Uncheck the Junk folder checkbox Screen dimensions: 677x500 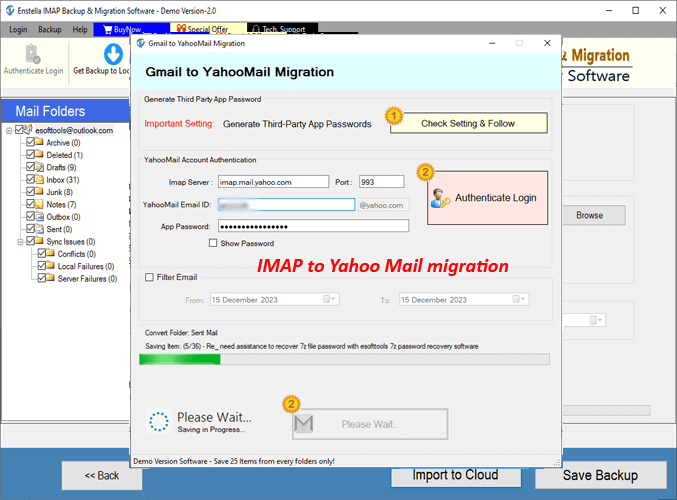[x=30, y=191]
